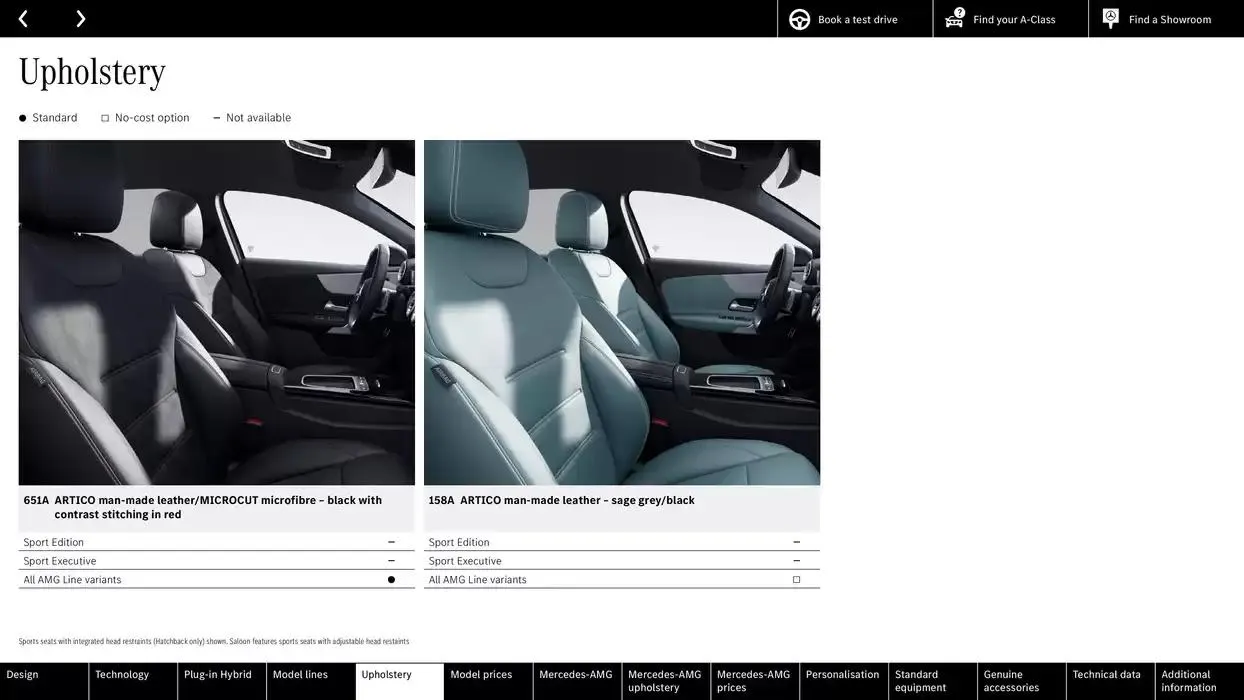Select the 158A ARTICO sage grey caption
The image size is (1244, 700).
pyautogui.click(x=562, y=500)
